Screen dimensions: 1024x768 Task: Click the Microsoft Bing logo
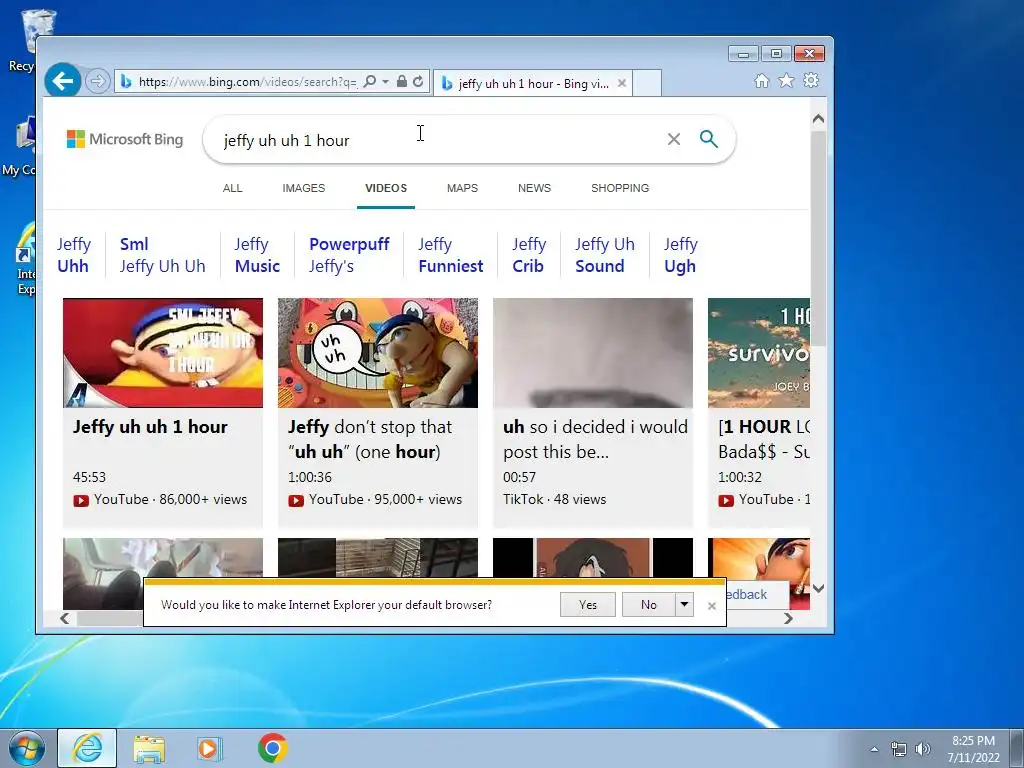125,139
